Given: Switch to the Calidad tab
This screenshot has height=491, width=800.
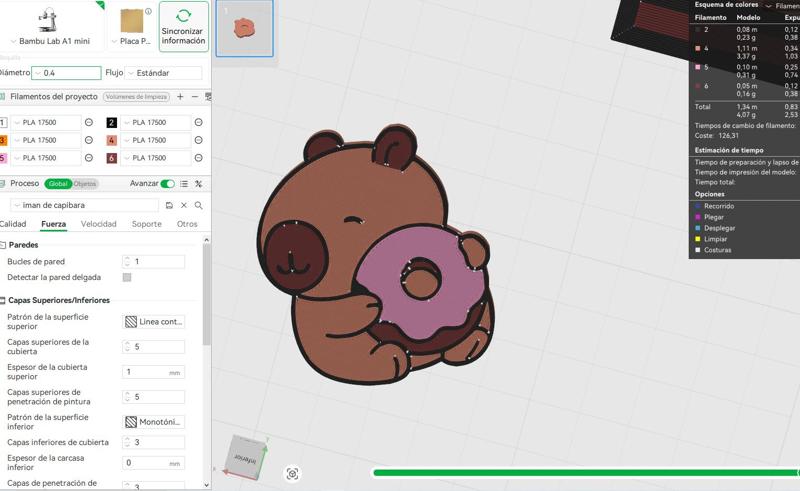Looking at the screenshot, I should (x=13, y=224).
